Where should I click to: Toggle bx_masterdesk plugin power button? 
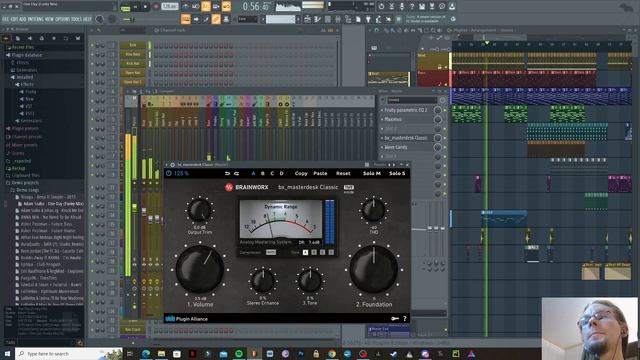(x=169, y=173)
